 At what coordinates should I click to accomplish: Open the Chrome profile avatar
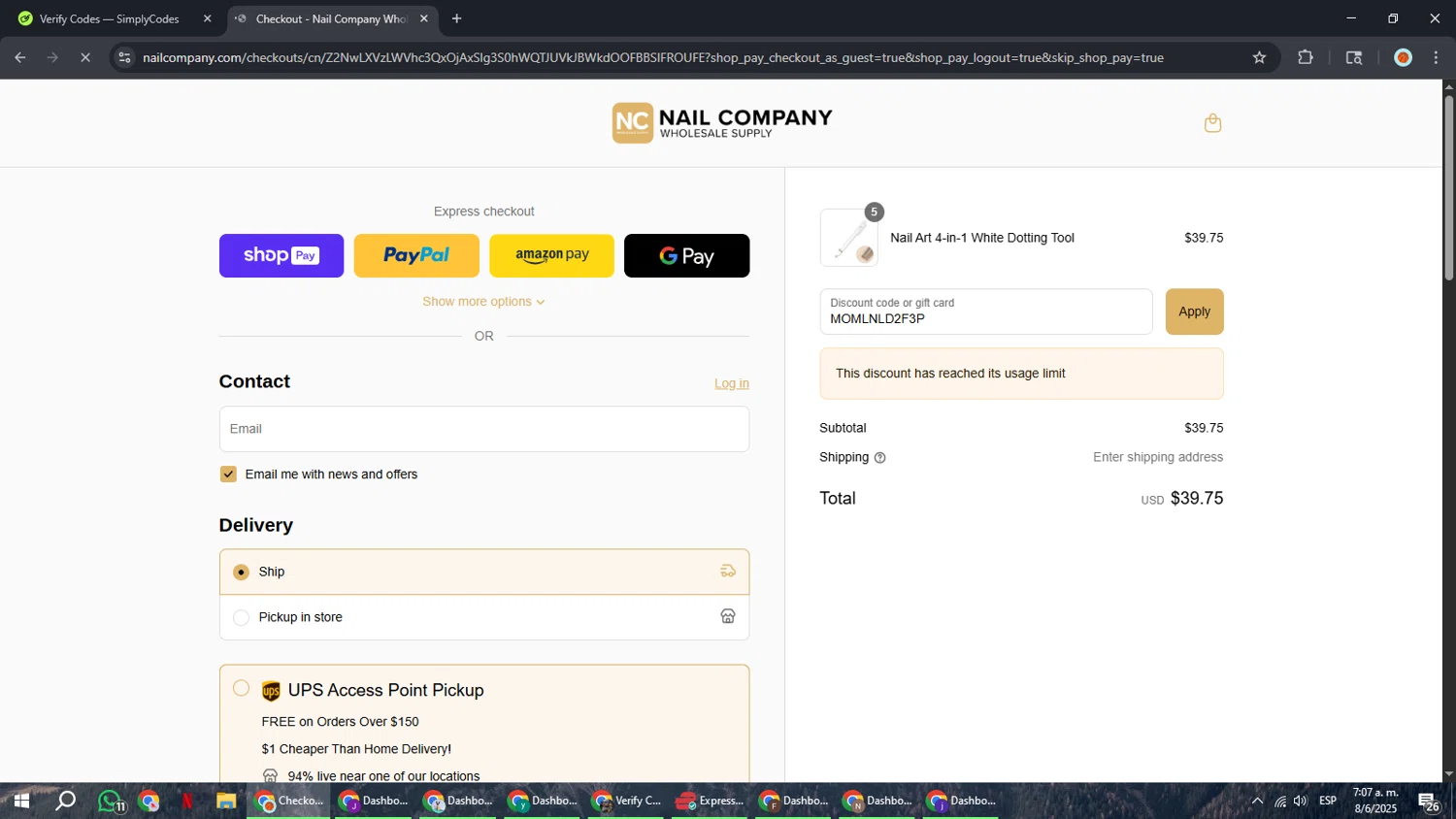coord(1403,57)
